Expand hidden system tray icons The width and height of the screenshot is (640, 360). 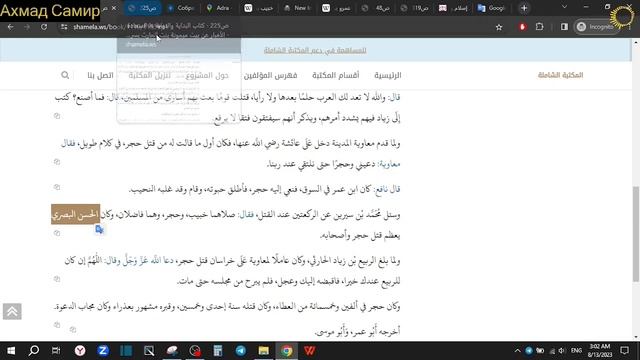point(517,351)
